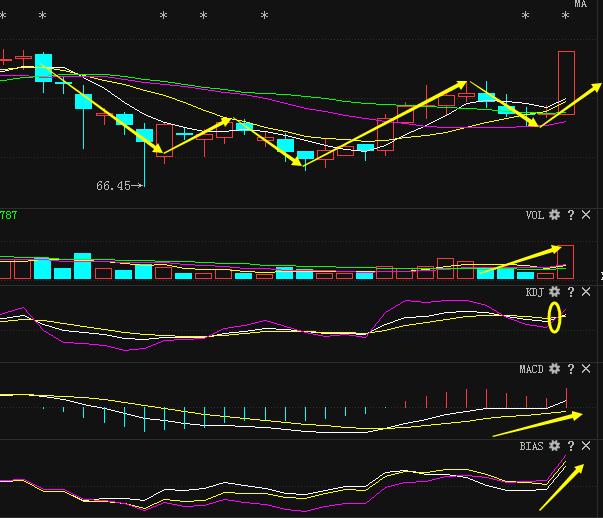Screen dimensions: 603x518
Task: Click the 66.45 lowest price marker
Action: pyautogui.click(x=114, y=185)
